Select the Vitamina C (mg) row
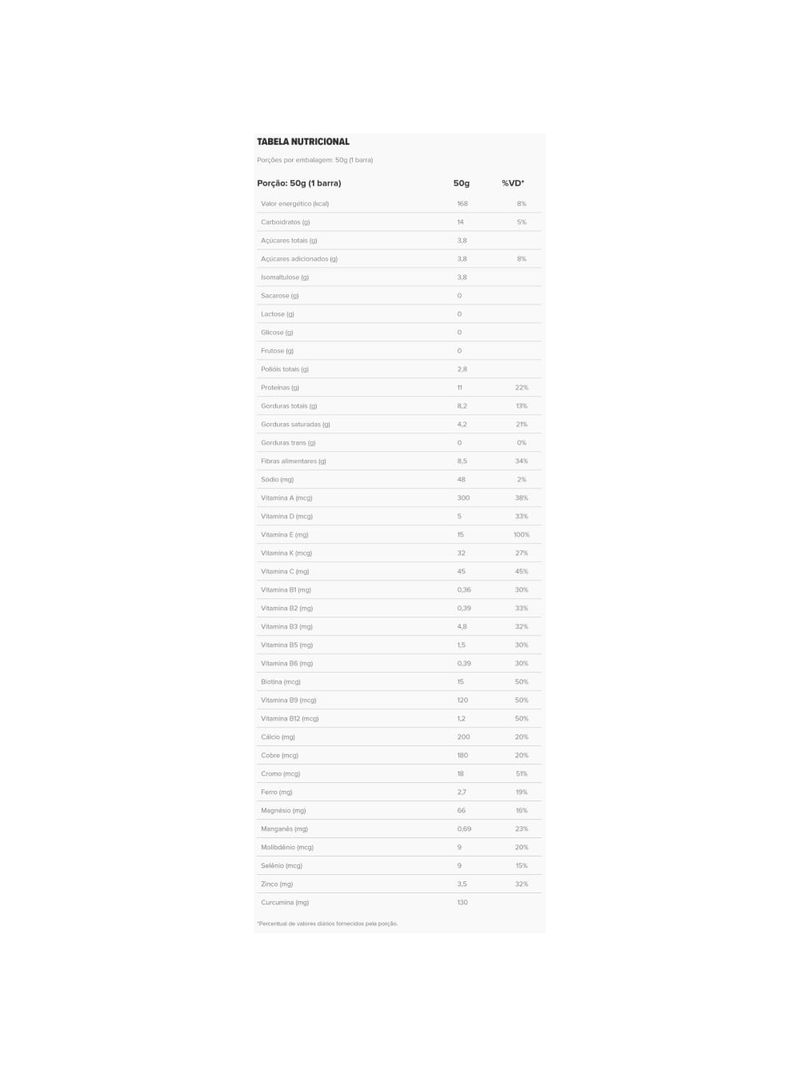Image resolution: width=800 pixels, height=1066 pixels. coord(399,570)
